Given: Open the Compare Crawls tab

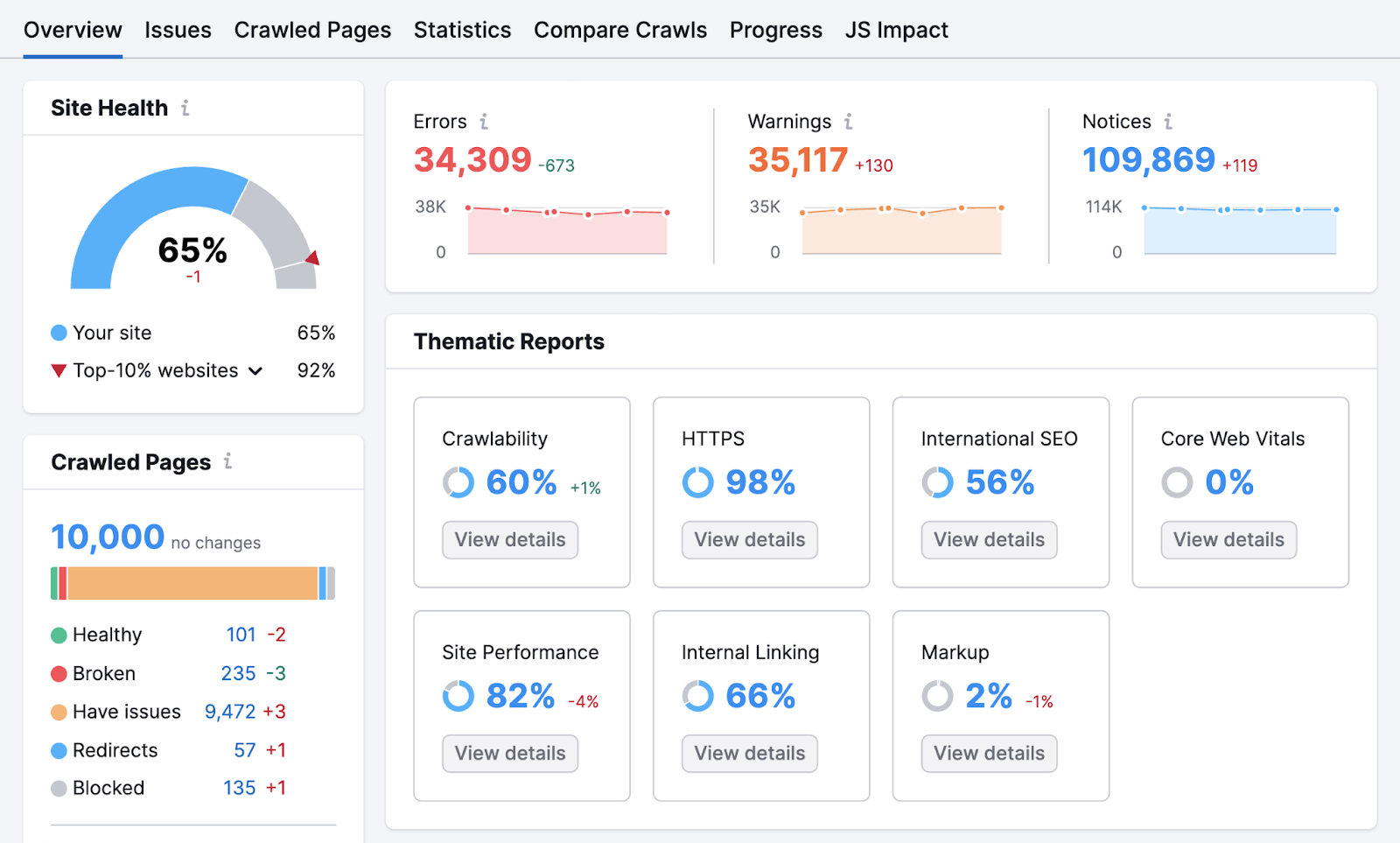Looking at the screenshot, I should (620, 29).
